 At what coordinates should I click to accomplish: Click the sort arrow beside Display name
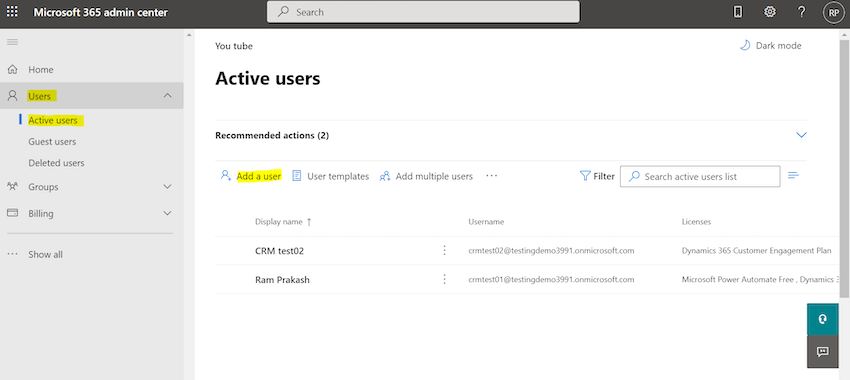pos(309,222)
